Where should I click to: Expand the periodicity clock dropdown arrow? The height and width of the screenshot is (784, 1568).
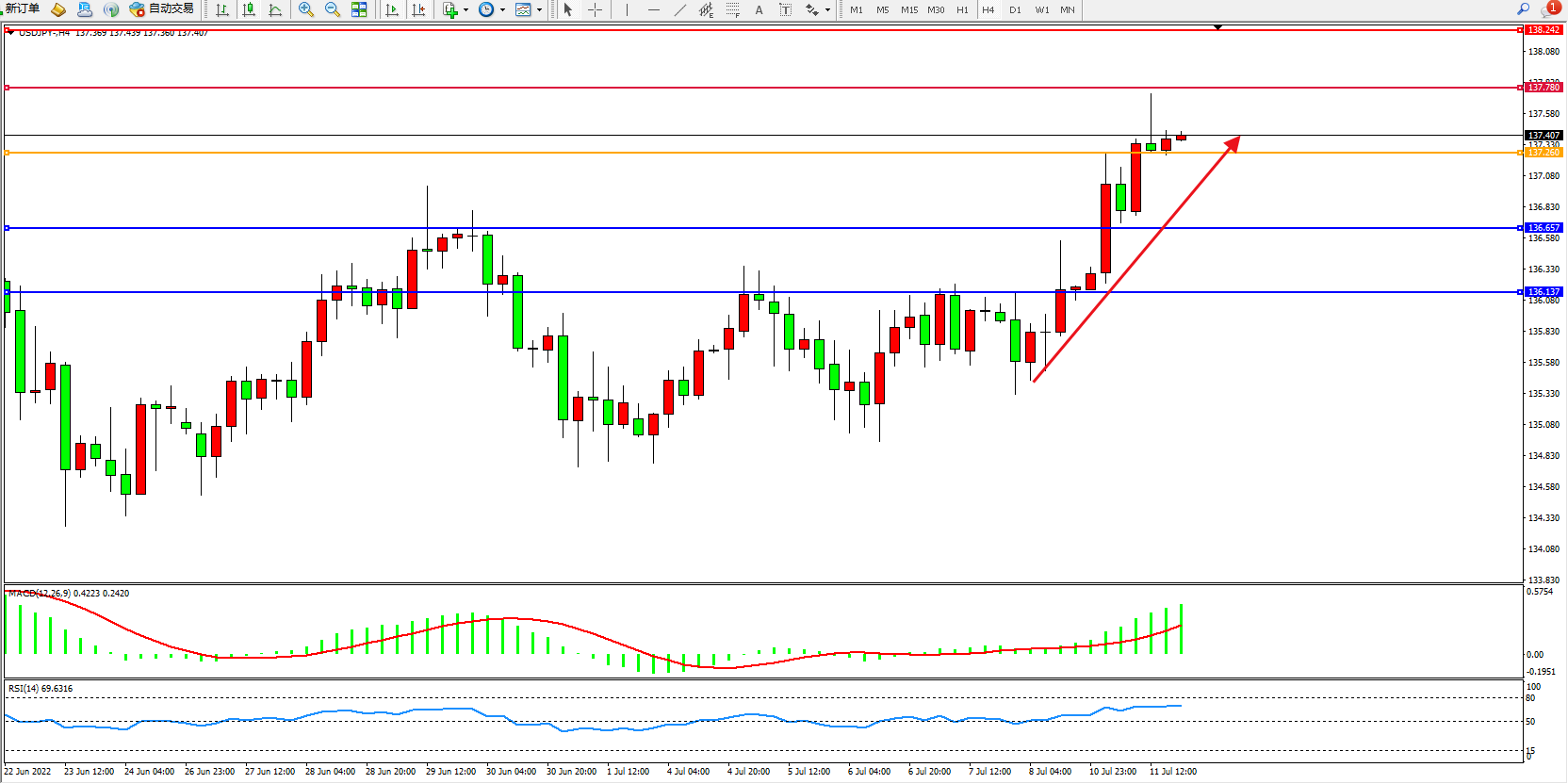tap(502, 10)
